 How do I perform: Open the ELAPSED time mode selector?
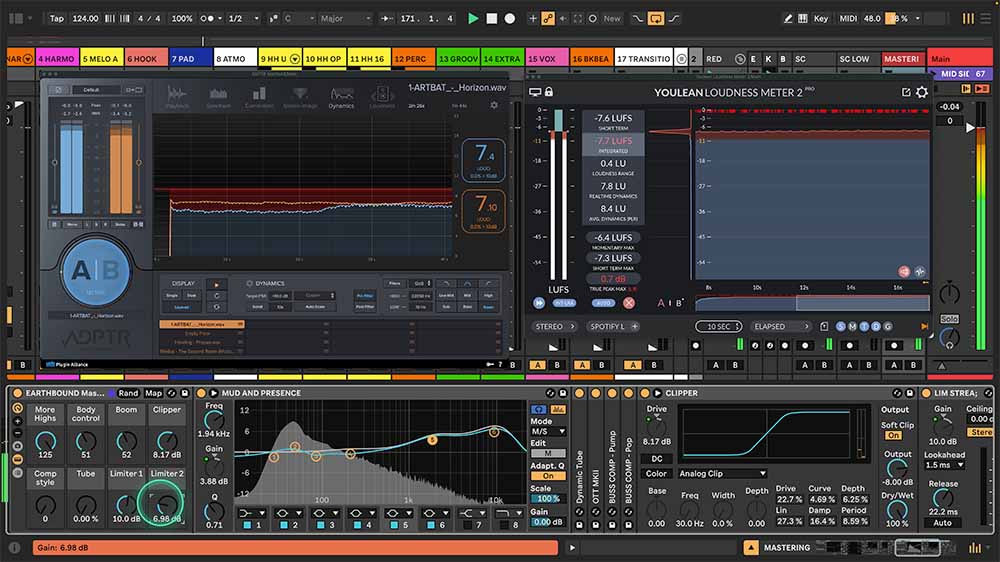point(781,327)
